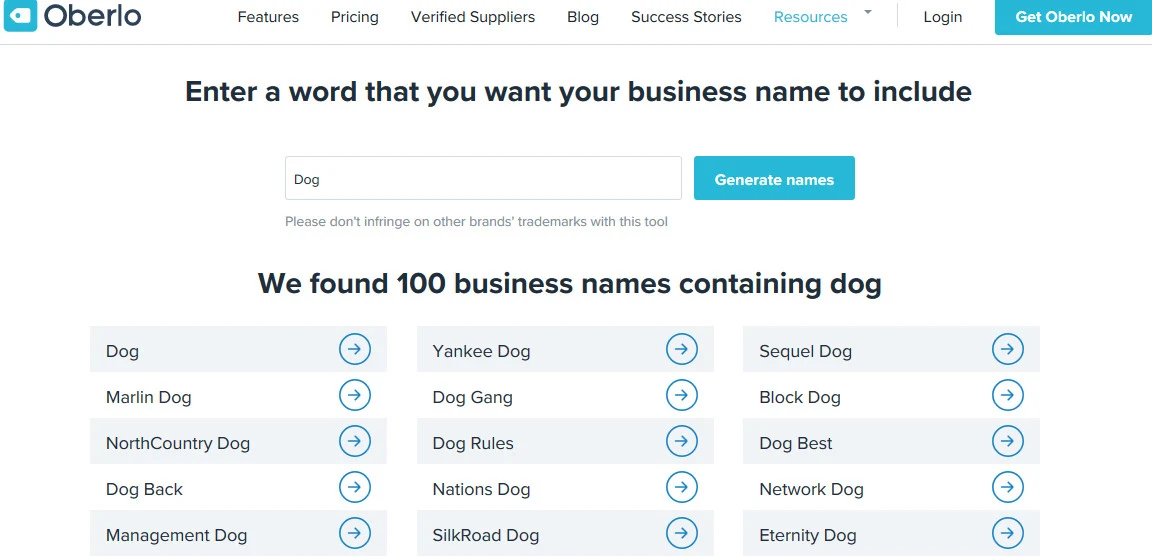Go to the Pricing page
1152x557 pixels.
click(x=355, y=17)
